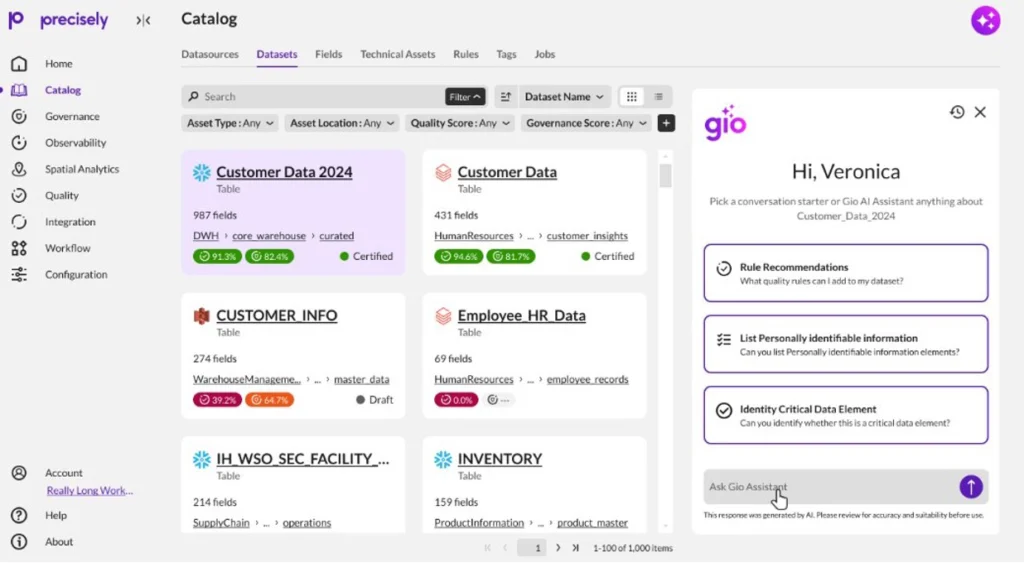The image size is (1024, 563).
Task: Add another filter with plus button
Action: click(666, 123)
